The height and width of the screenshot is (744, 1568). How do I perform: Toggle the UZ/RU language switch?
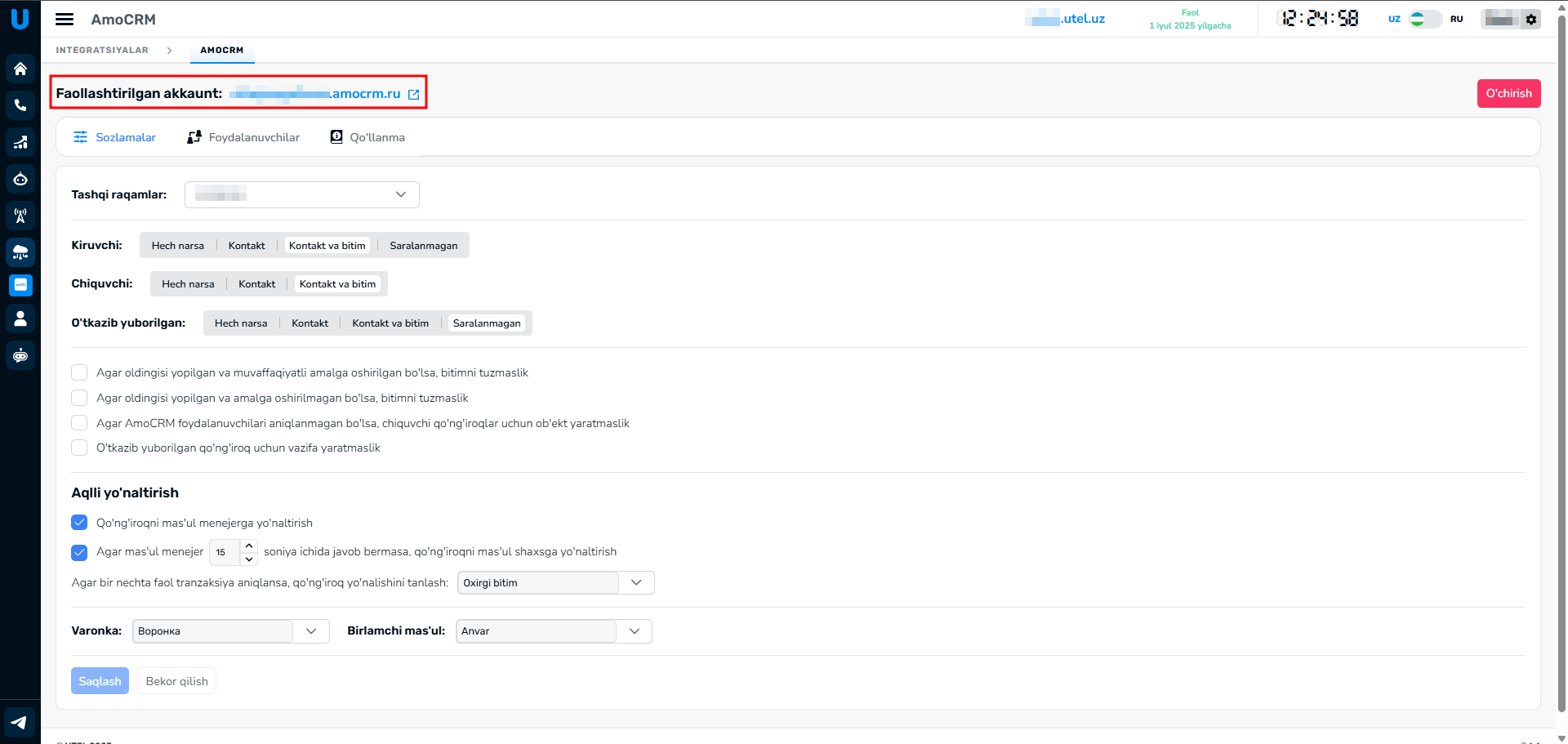tap(1425, 19)
